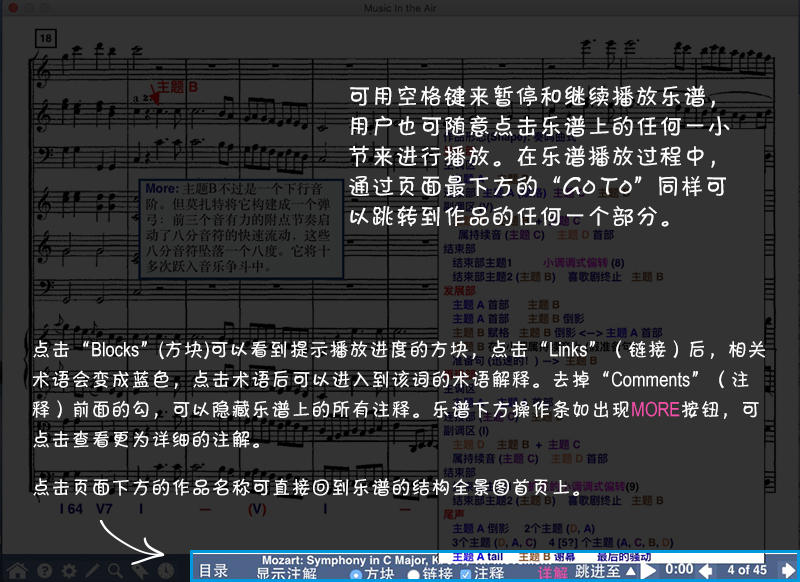Jump to '主题 A tail' in the list

478,556
